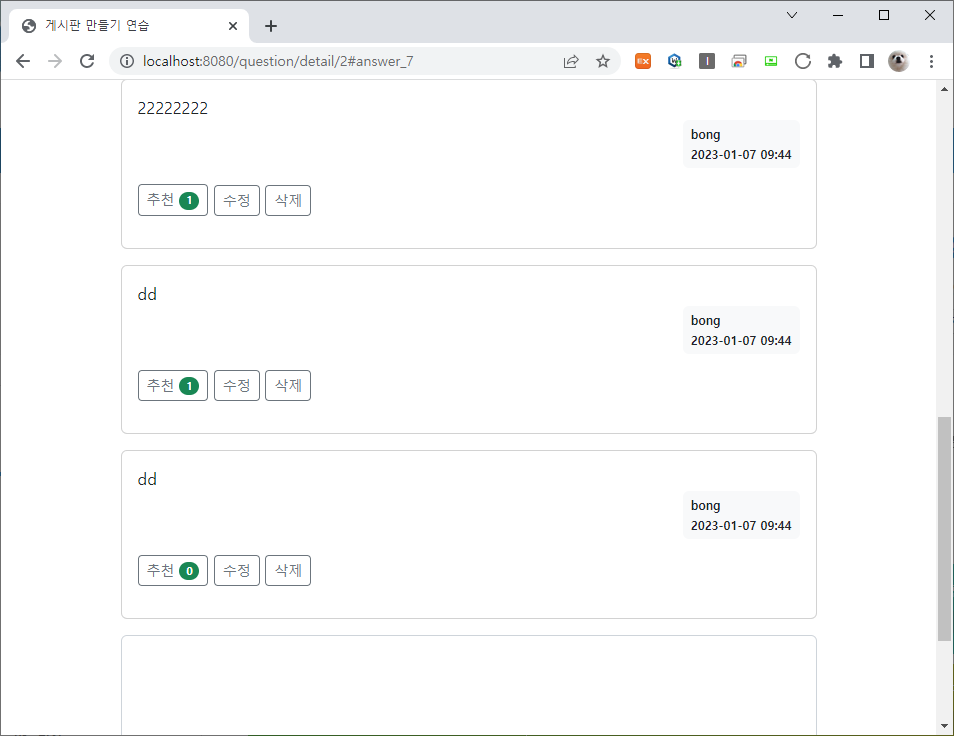Click the scrollbar up arrow
This screenshot has width=954, height=736.
coord(944,89)
